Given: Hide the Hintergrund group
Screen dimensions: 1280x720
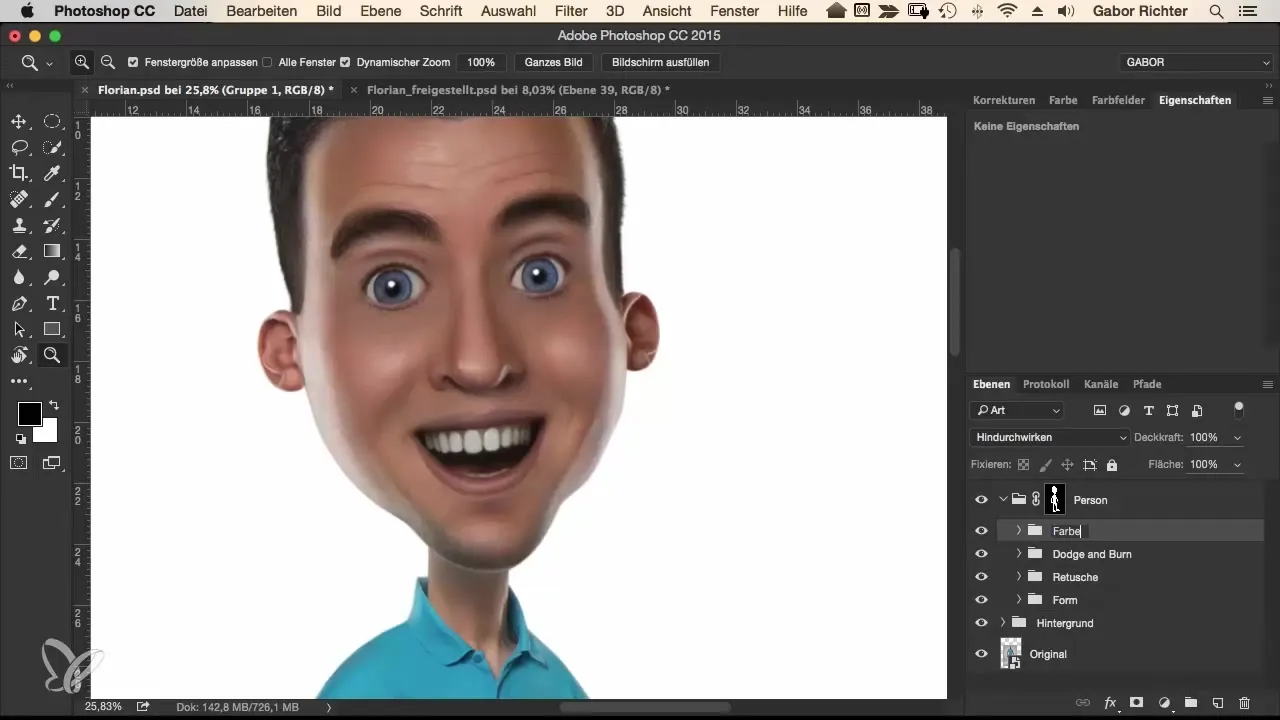Looking at the screenshot, I should click(981, 623).
